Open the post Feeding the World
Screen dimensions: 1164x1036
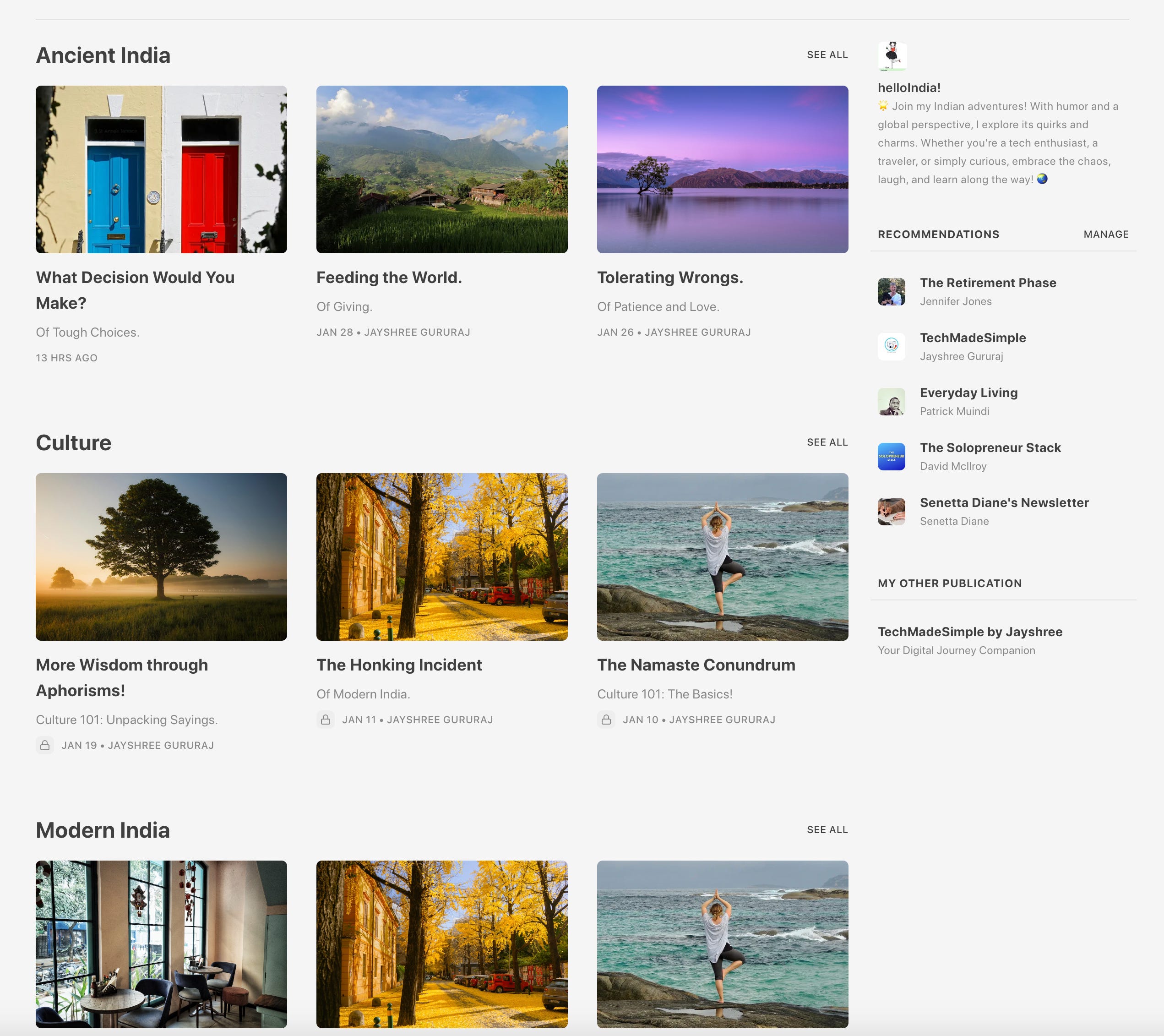pyautogui.click(x=390, y=278)
